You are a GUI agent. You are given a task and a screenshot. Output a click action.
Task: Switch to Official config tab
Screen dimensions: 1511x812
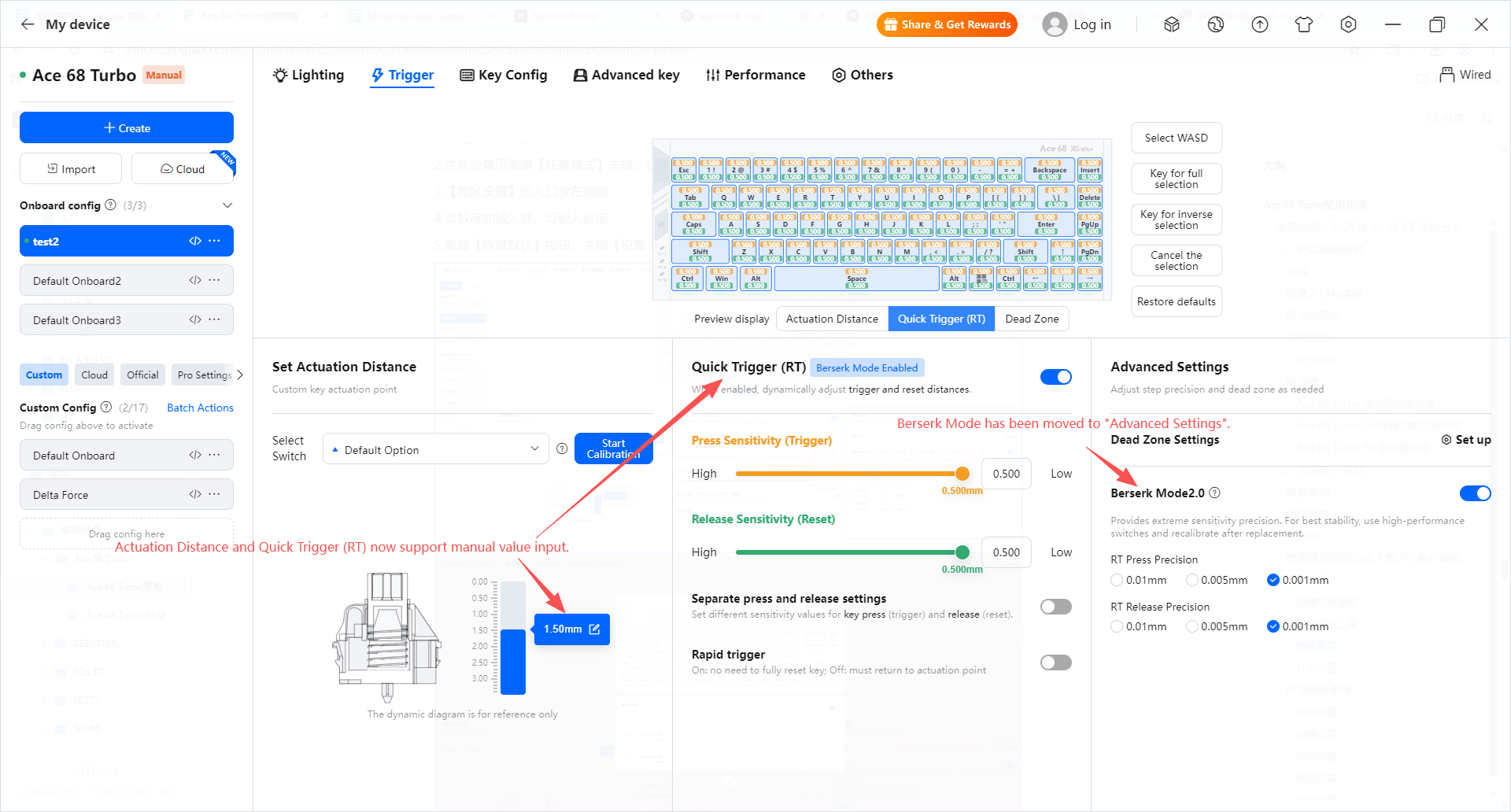[142, 375]
